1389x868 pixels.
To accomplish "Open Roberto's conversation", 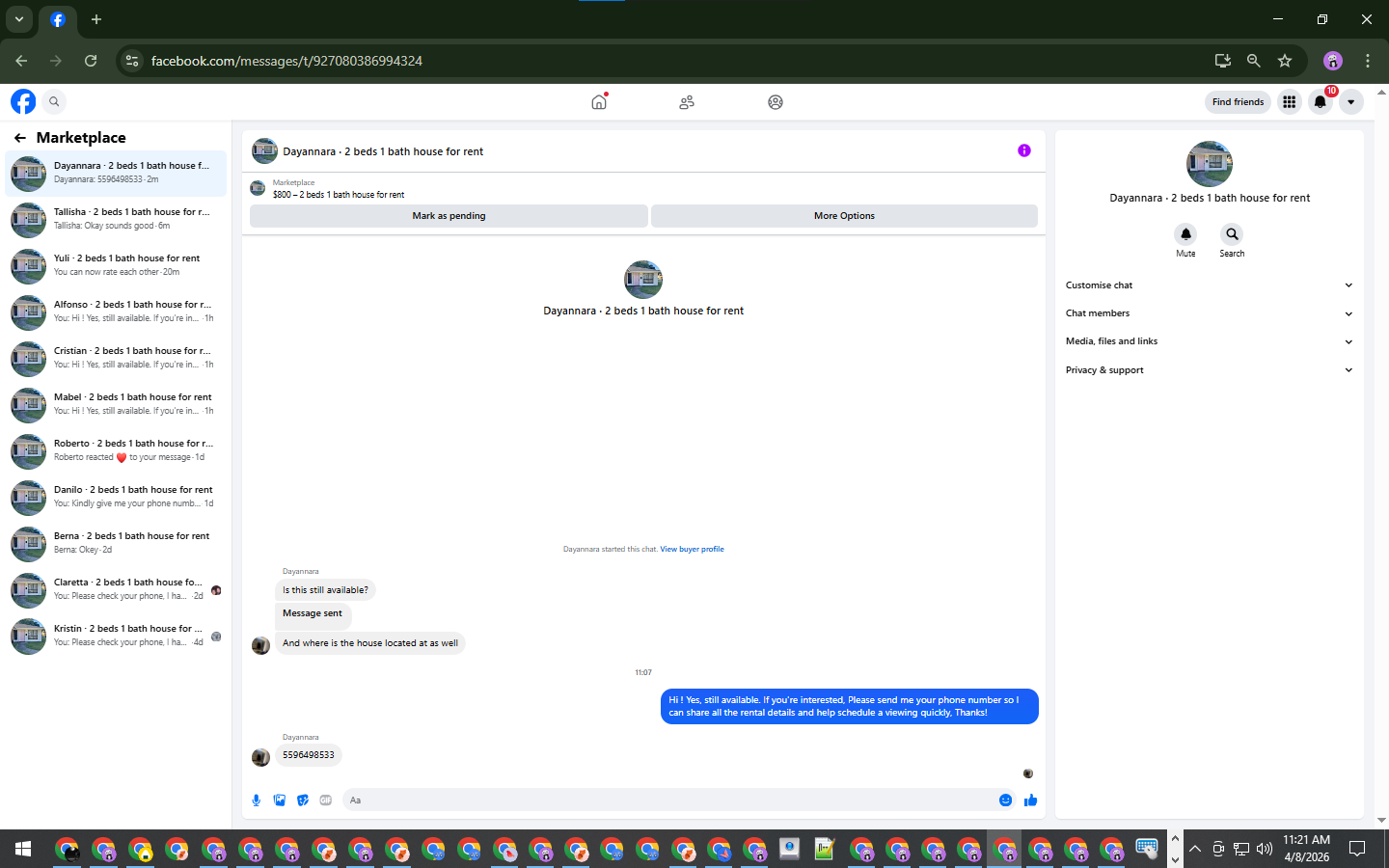I will click(x=116, y=450).
